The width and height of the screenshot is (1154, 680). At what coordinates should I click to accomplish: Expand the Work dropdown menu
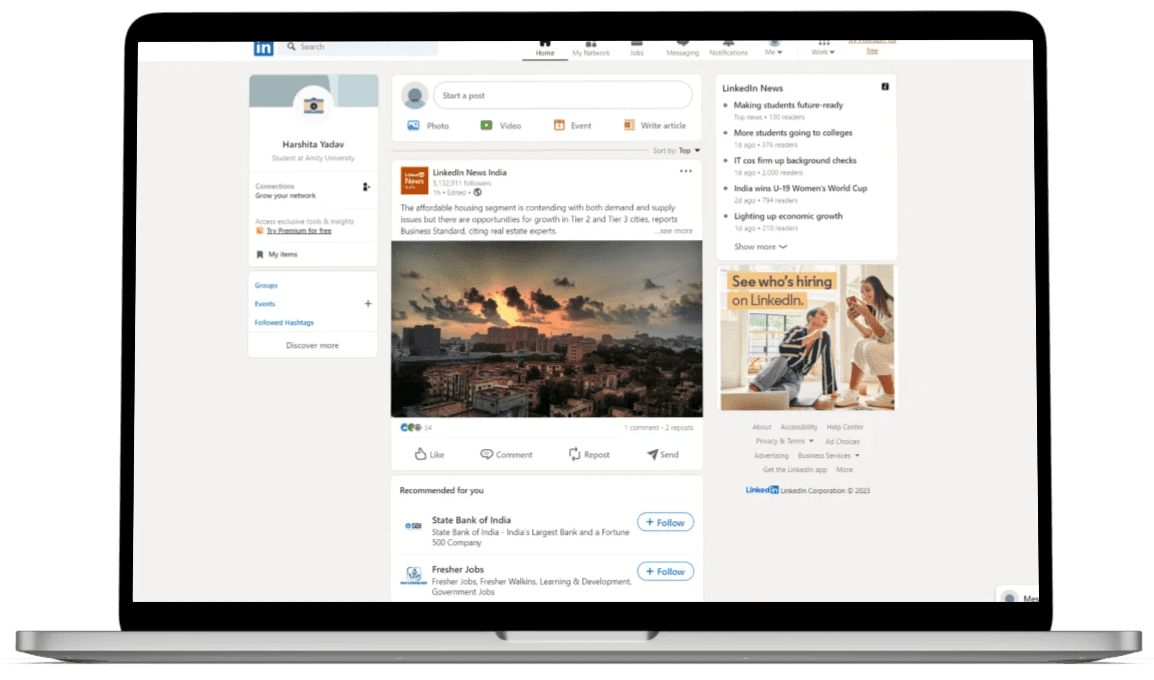point(823,49)
